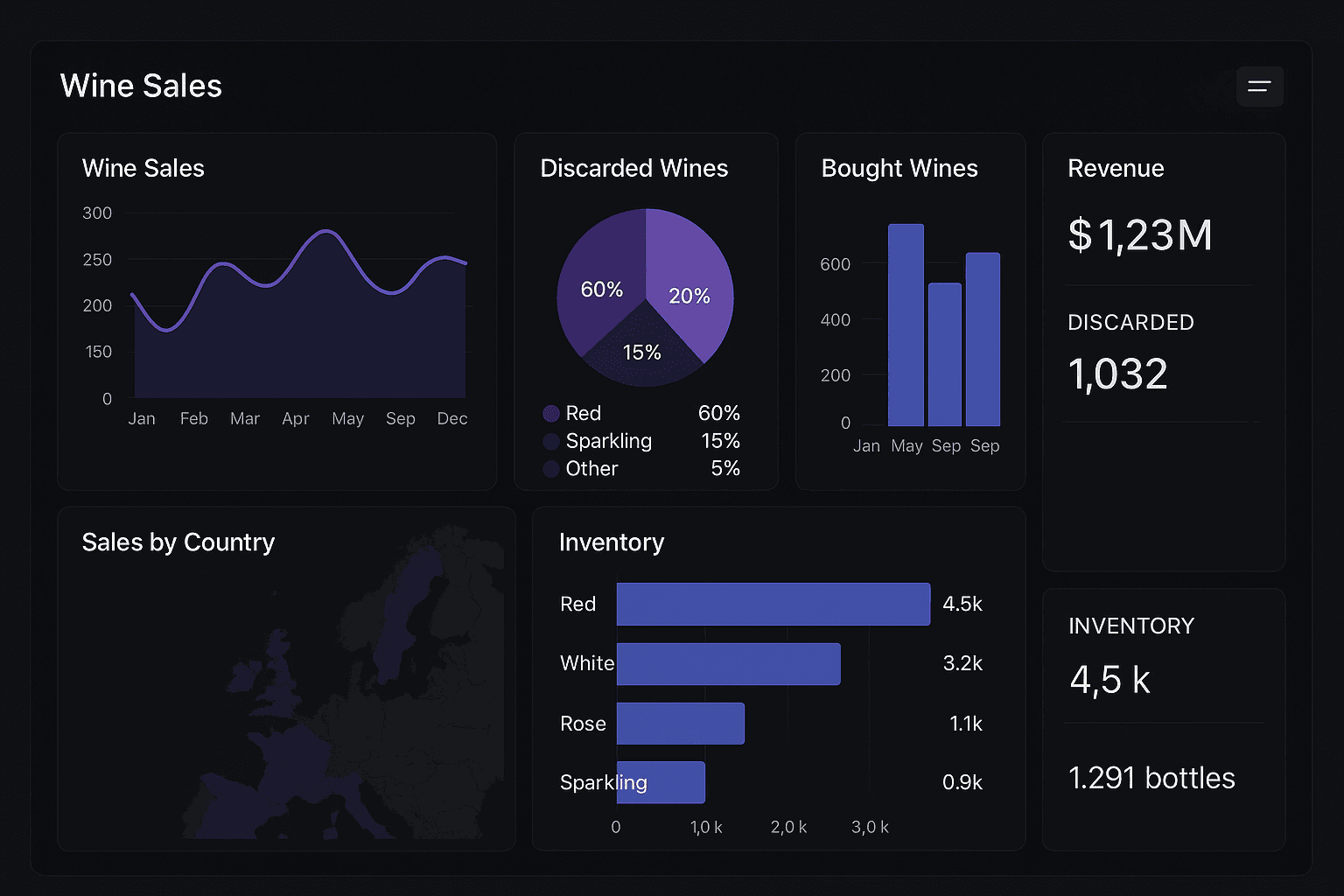Viewport: 1344px width, 896px height.
Task: Open the hamburger menu in the header
Action: point(1259,87)
